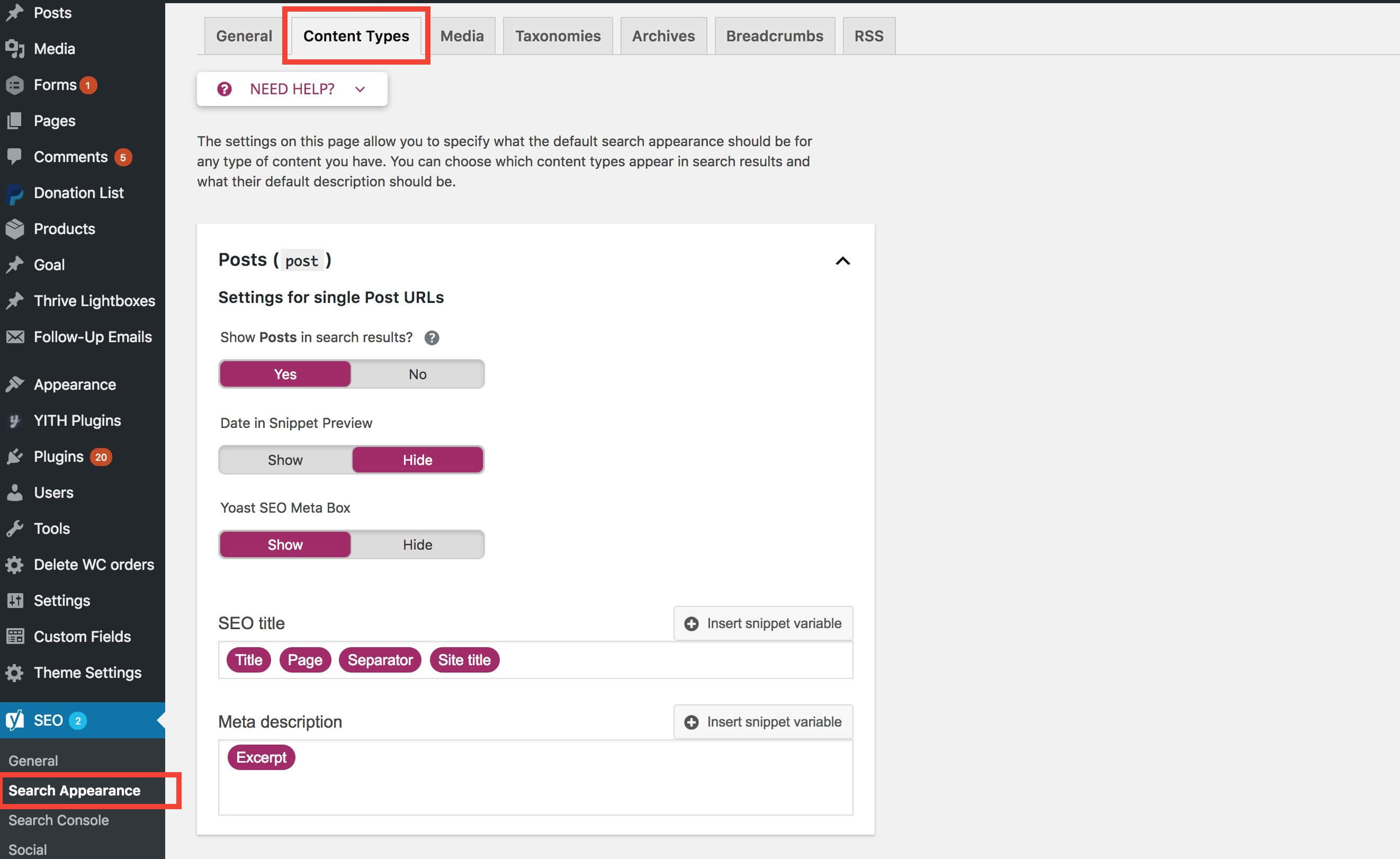Viewport: 1400px width, 859px height.
Task: Click the Products box icon
Action: [15, 228]
